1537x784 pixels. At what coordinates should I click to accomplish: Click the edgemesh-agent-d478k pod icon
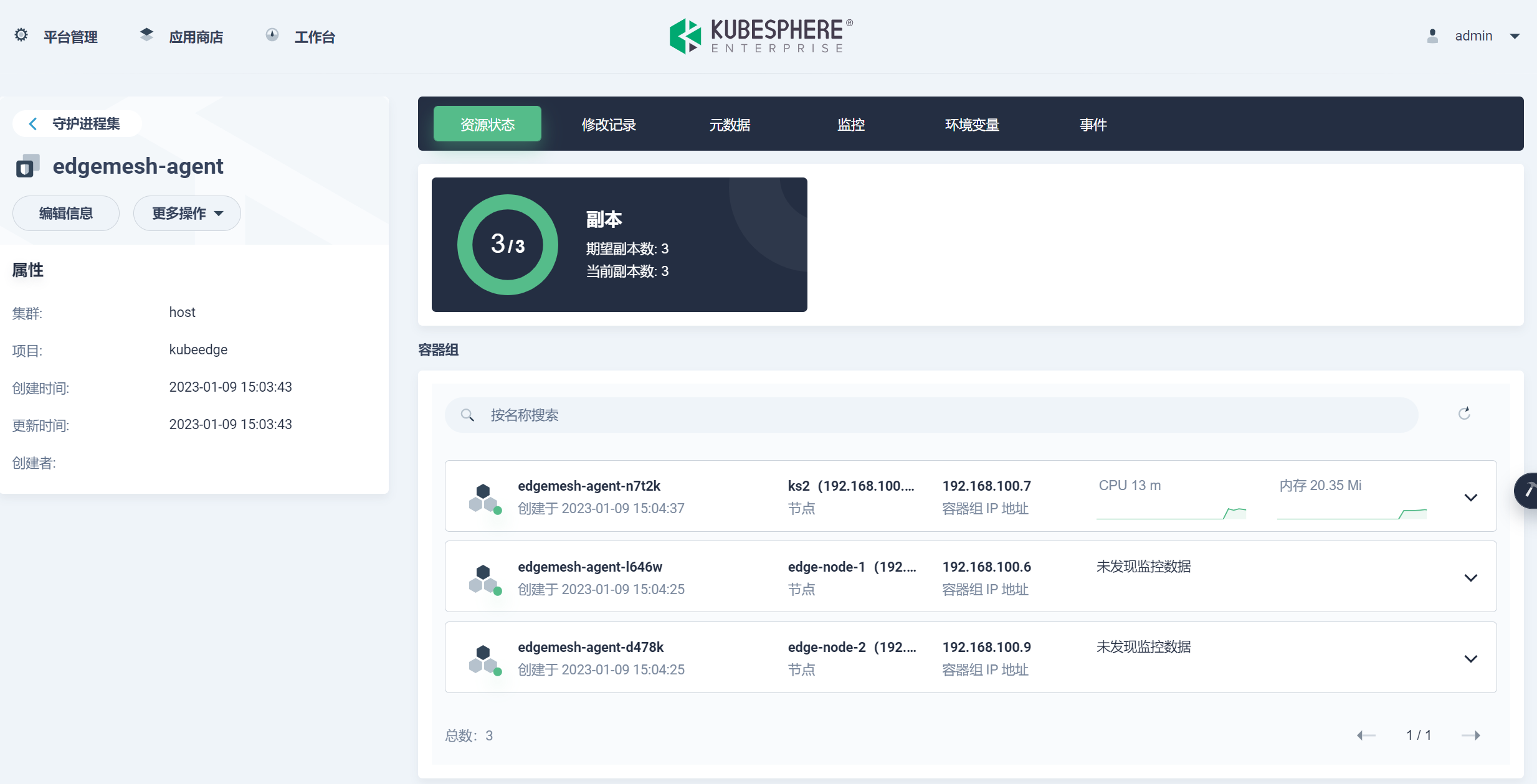(485, 658)
